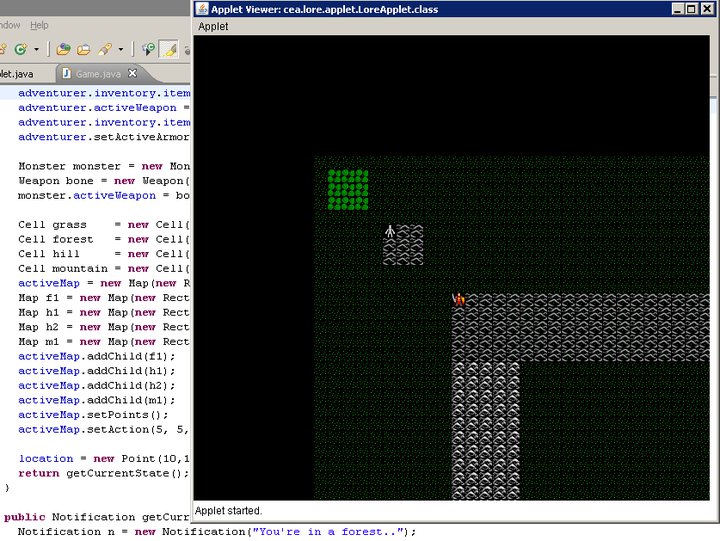This screenshot has width=720, height=541.
Task: Click the 'adventurer.setActiveArmor' code line
Action: pos(104,137)
